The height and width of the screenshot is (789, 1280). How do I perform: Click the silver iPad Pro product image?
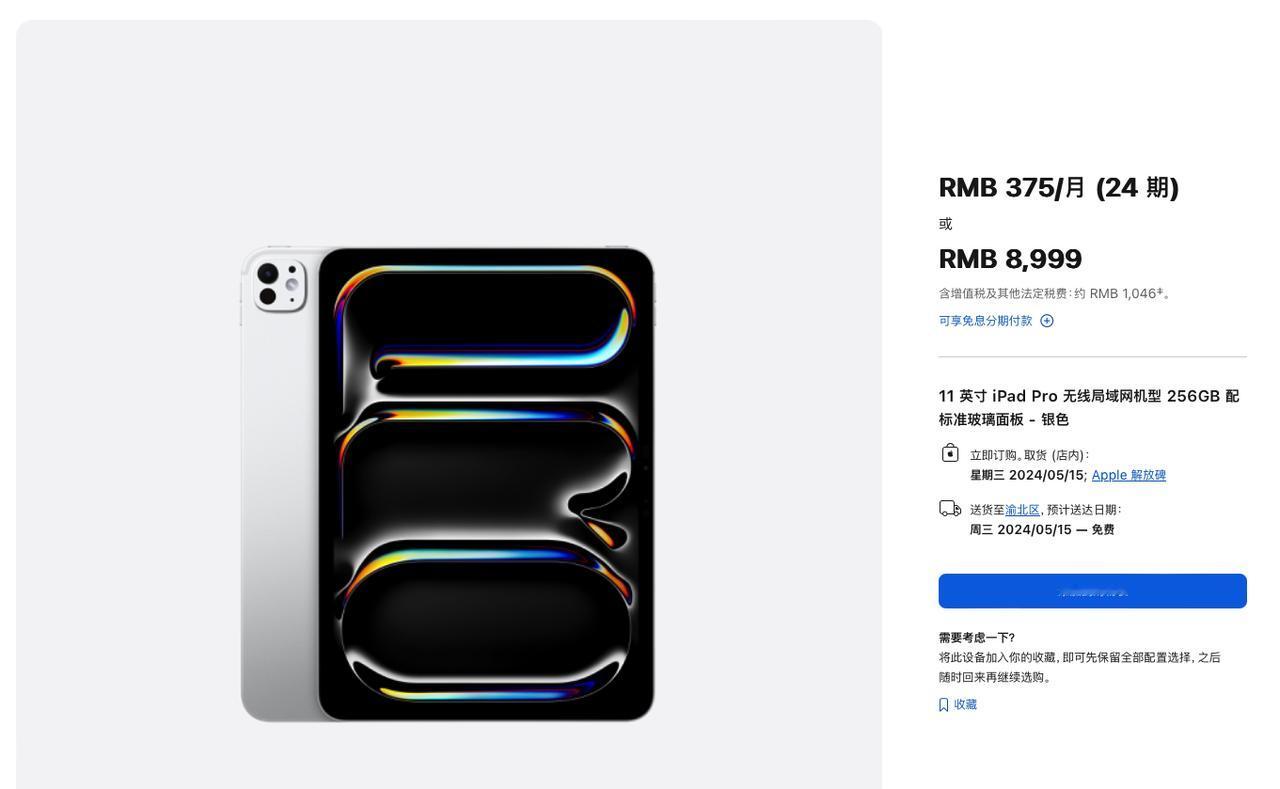point(448,484)
